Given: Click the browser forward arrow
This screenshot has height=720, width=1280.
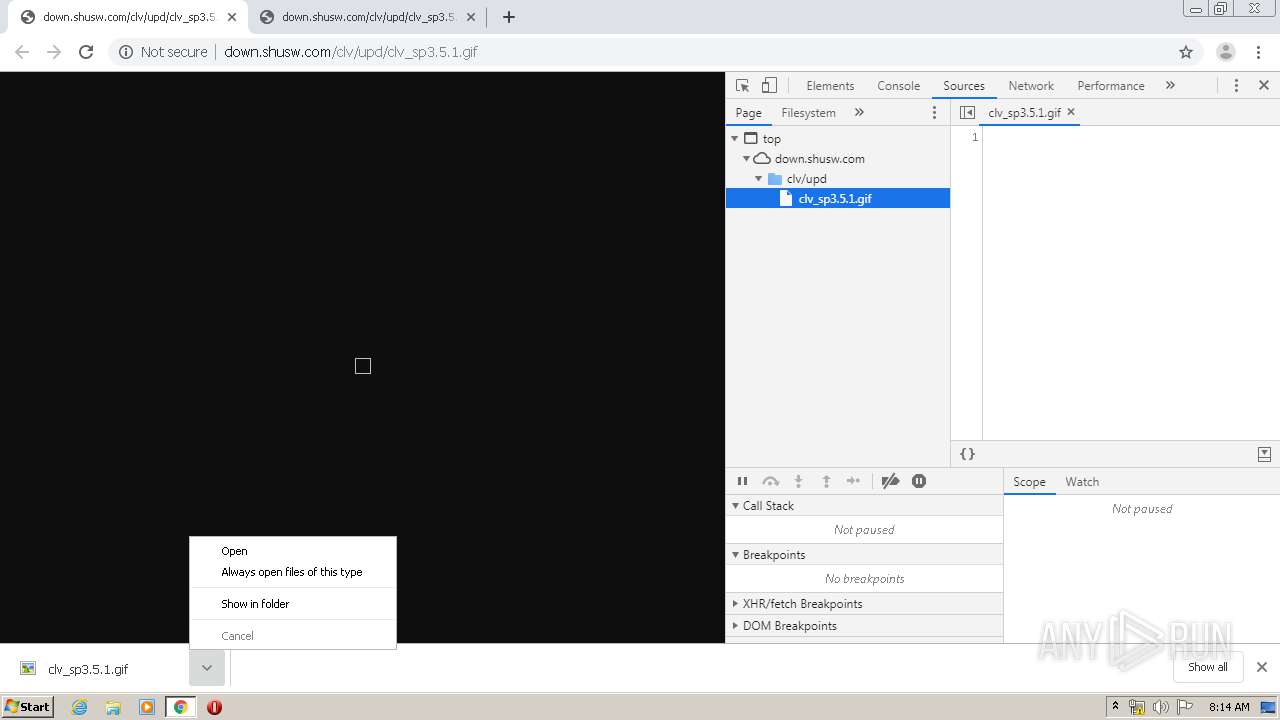Looking at the screenshot, I should pos(54,52).
